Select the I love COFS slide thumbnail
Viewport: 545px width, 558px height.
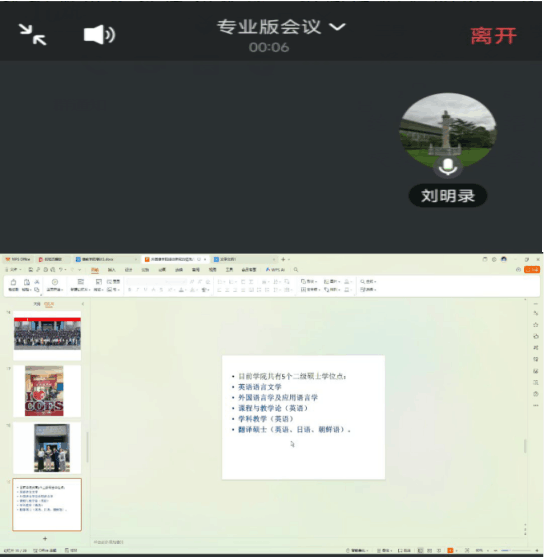[47, 391]
